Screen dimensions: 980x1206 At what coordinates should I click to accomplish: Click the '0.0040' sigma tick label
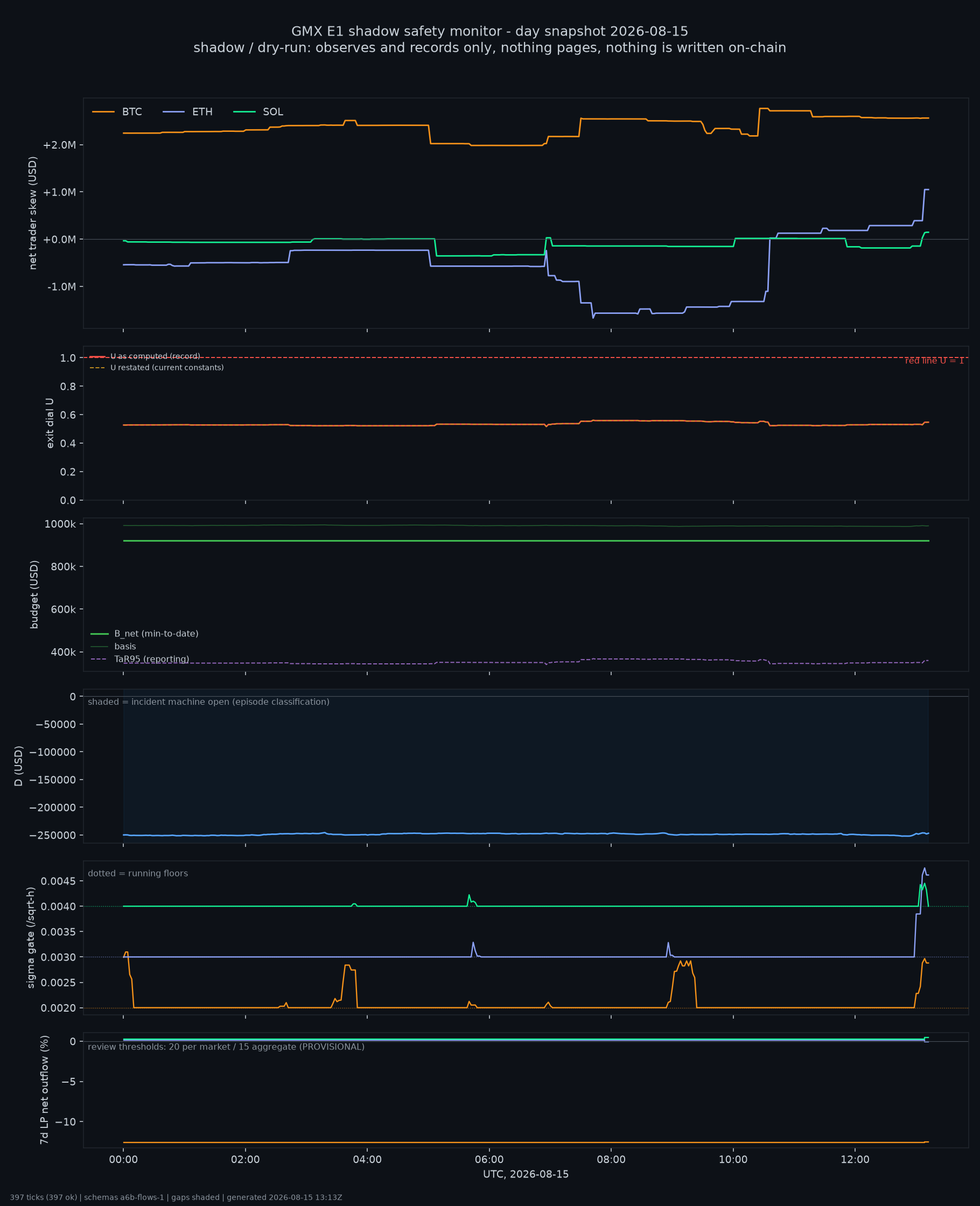tap(58, 906)
